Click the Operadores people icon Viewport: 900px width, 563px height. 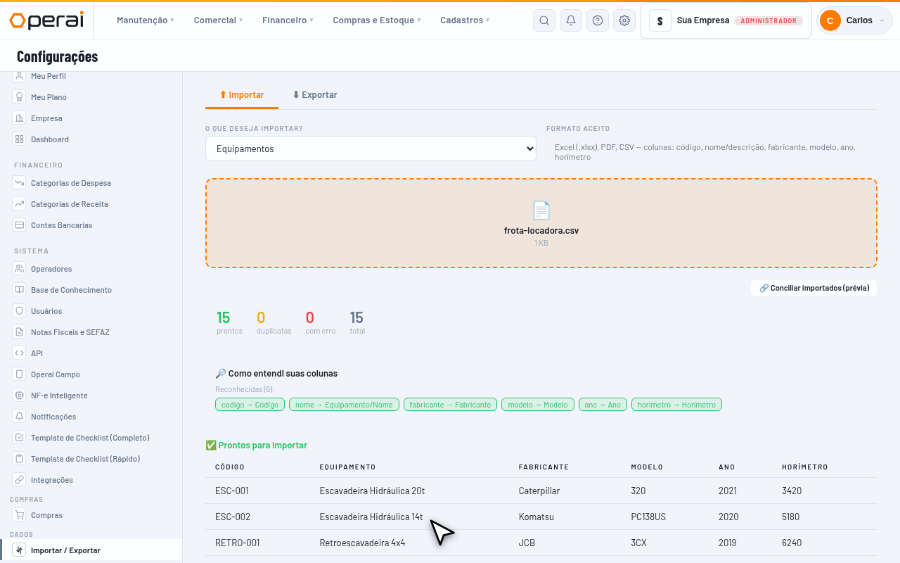(x=19, y=269)
